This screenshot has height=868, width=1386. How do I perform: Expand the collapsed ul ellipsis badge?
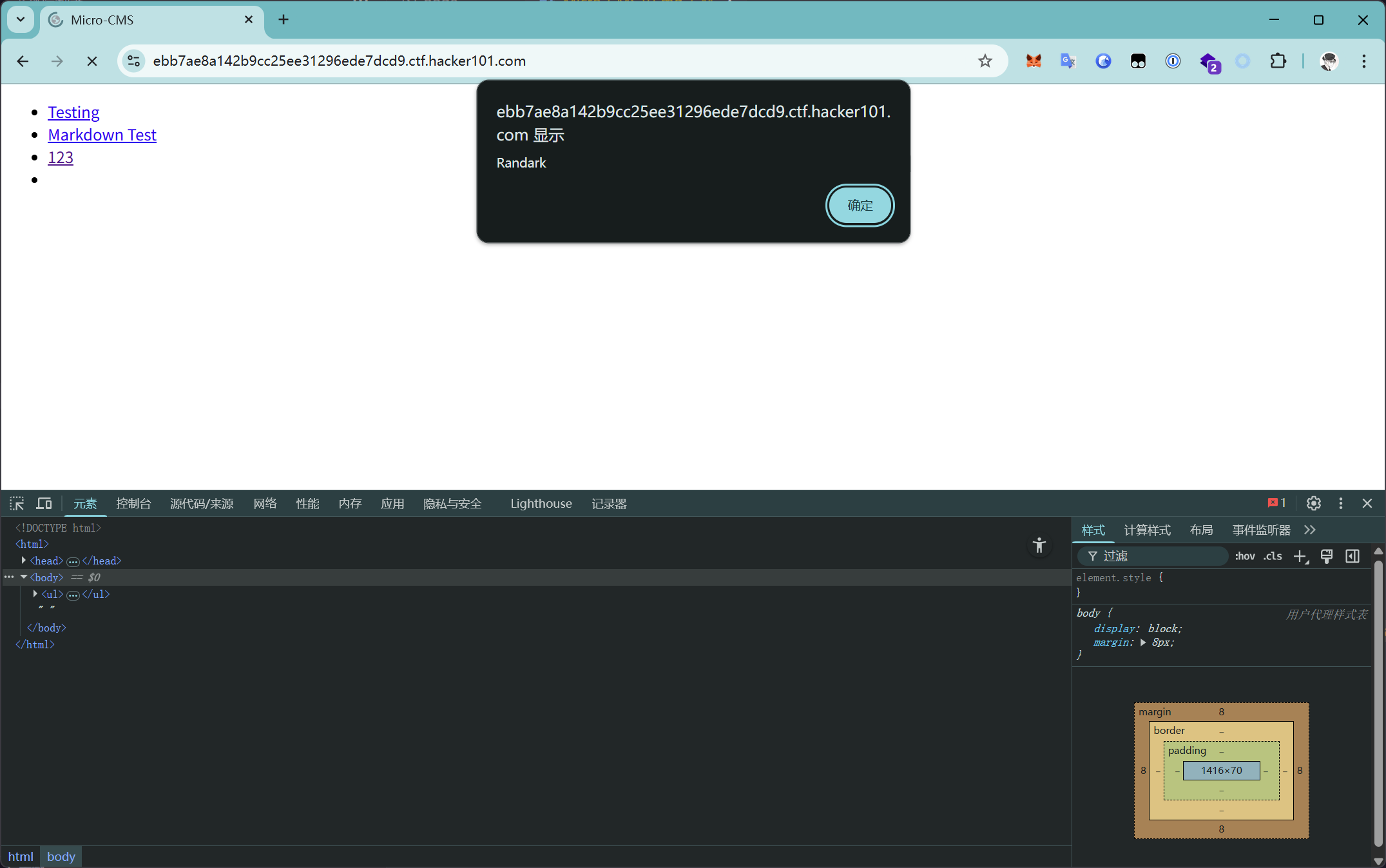[73, 595]
